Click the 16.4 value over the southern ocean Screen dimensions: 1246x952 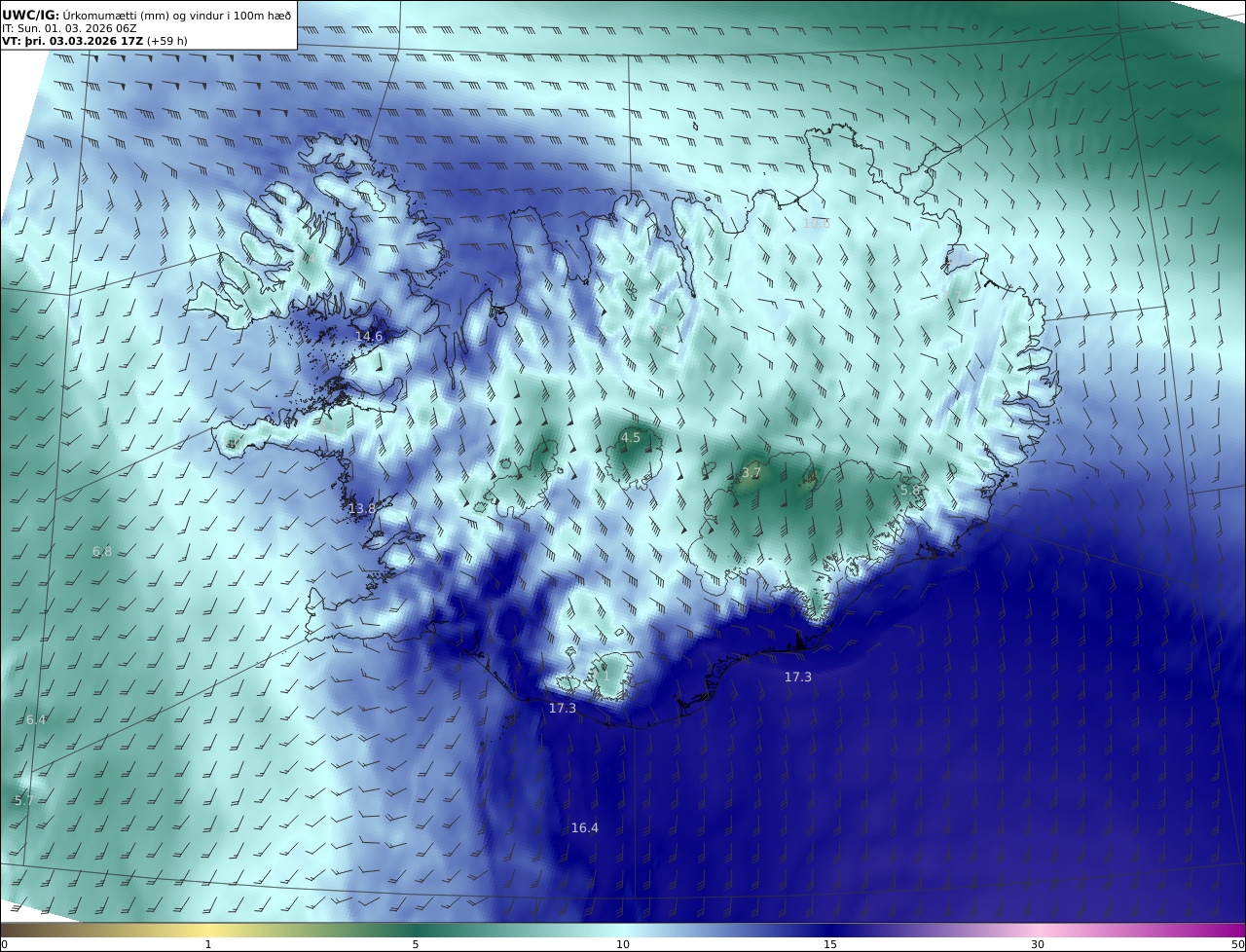click(585, 827)
